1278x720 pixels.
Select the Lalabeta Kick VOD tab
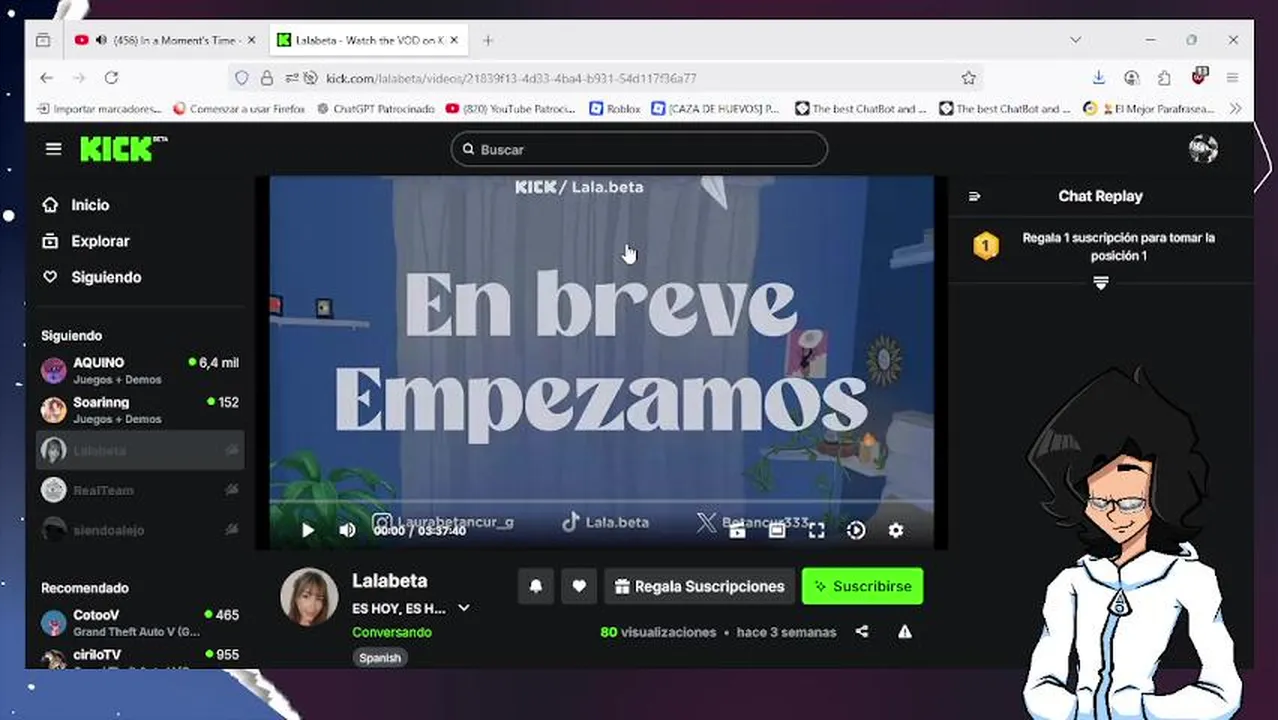[369, 40]
